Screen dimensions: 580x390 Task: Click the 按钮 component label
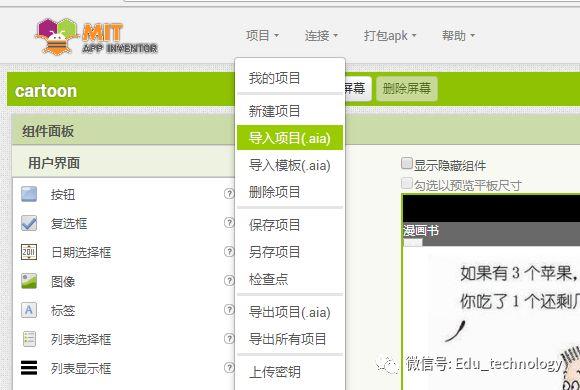(x=63, y=195)
